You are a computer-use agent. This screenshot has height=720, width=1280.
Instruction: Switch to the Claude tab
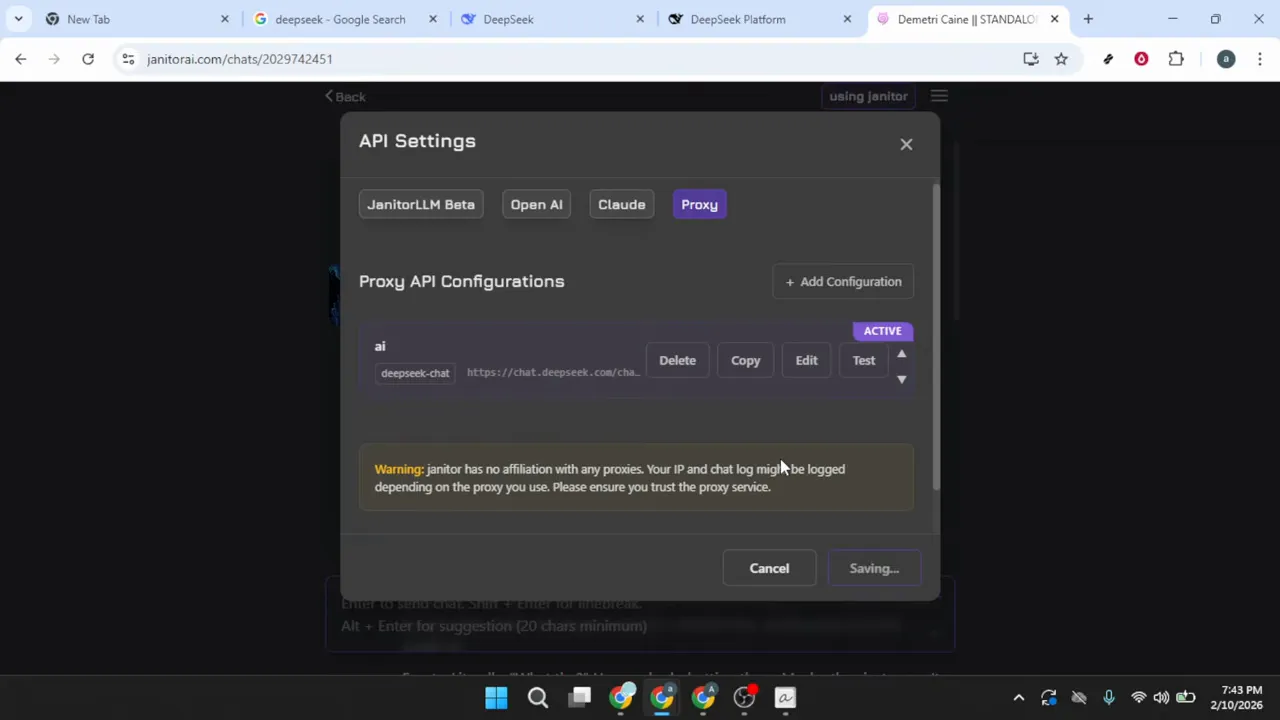(x=621, y=204)
